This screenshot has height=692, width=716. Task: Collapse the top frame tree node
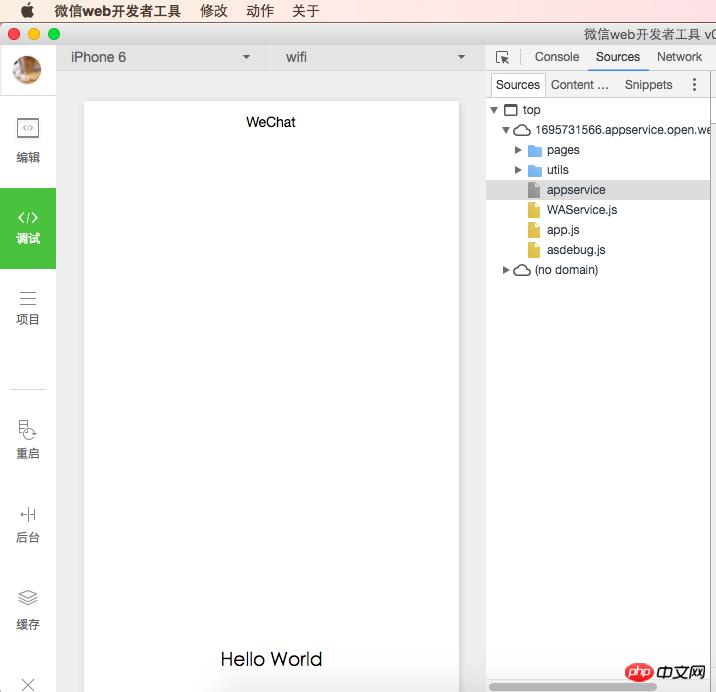494,110
